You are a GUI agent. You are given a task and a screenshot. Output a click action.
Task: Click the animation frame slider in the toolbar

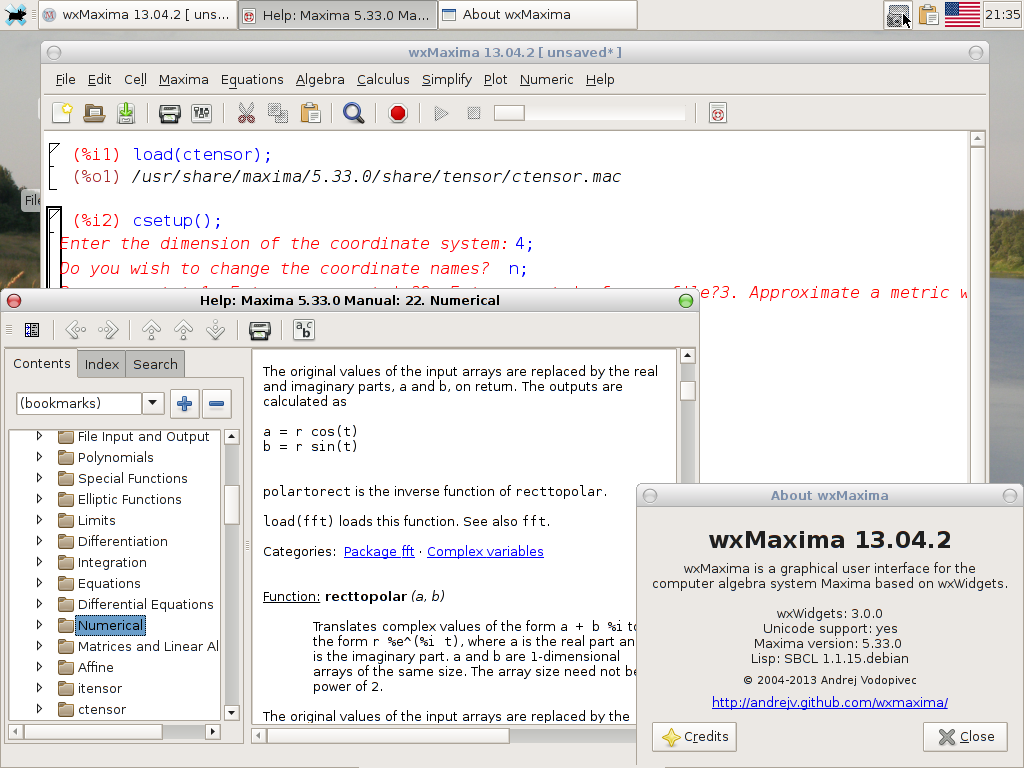509,113
